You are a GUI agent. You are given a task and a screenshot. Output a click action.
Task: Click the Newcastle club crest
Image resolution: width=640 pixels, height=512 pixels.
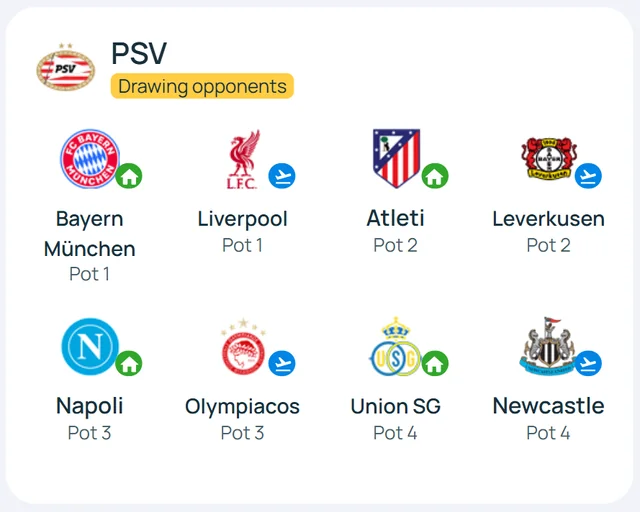click(x=548, y=346)
